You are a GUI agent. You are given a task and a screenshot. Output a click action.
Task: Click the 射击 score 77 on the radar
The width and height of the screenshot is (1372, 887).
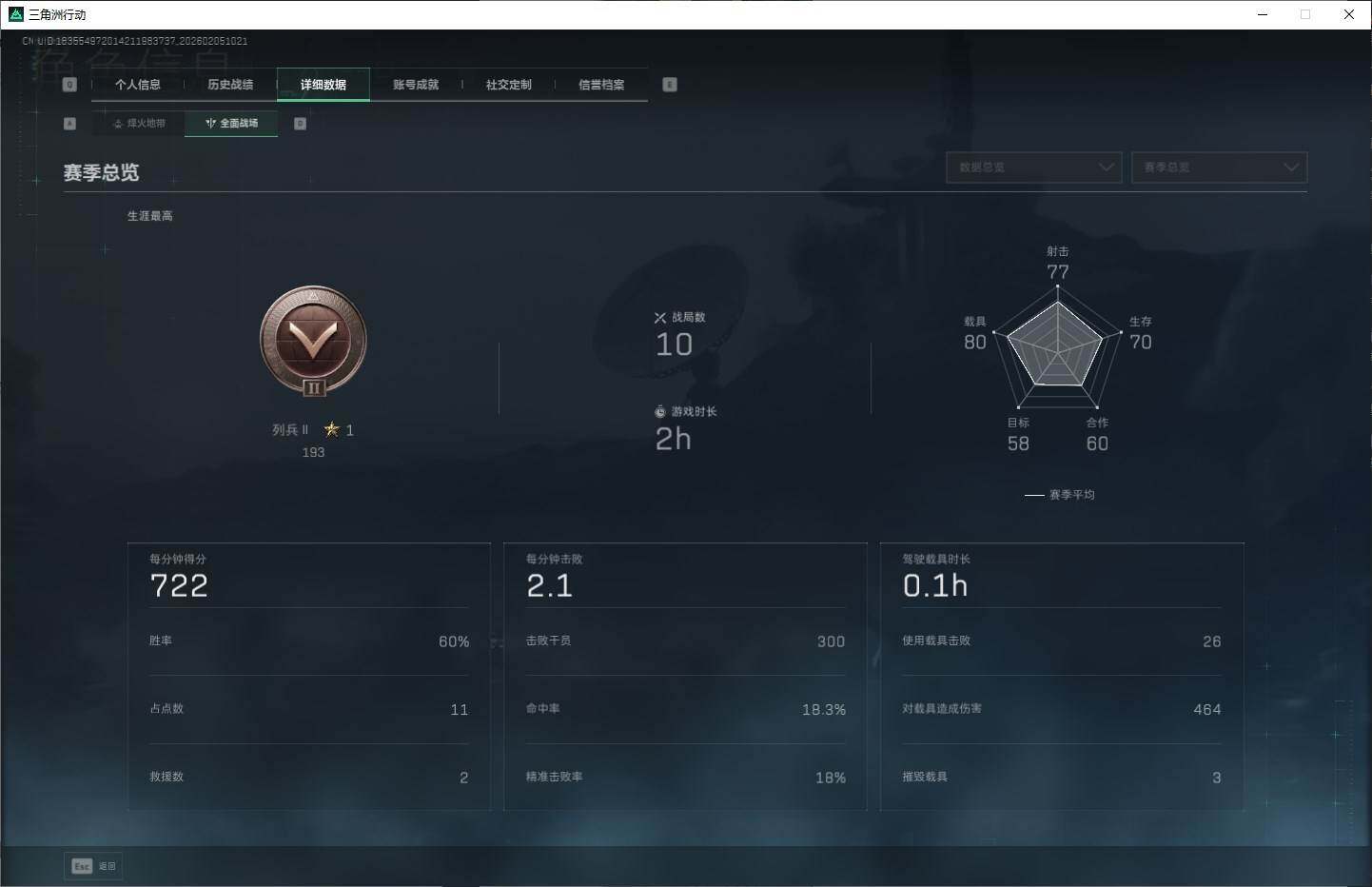click(1058, 272)
